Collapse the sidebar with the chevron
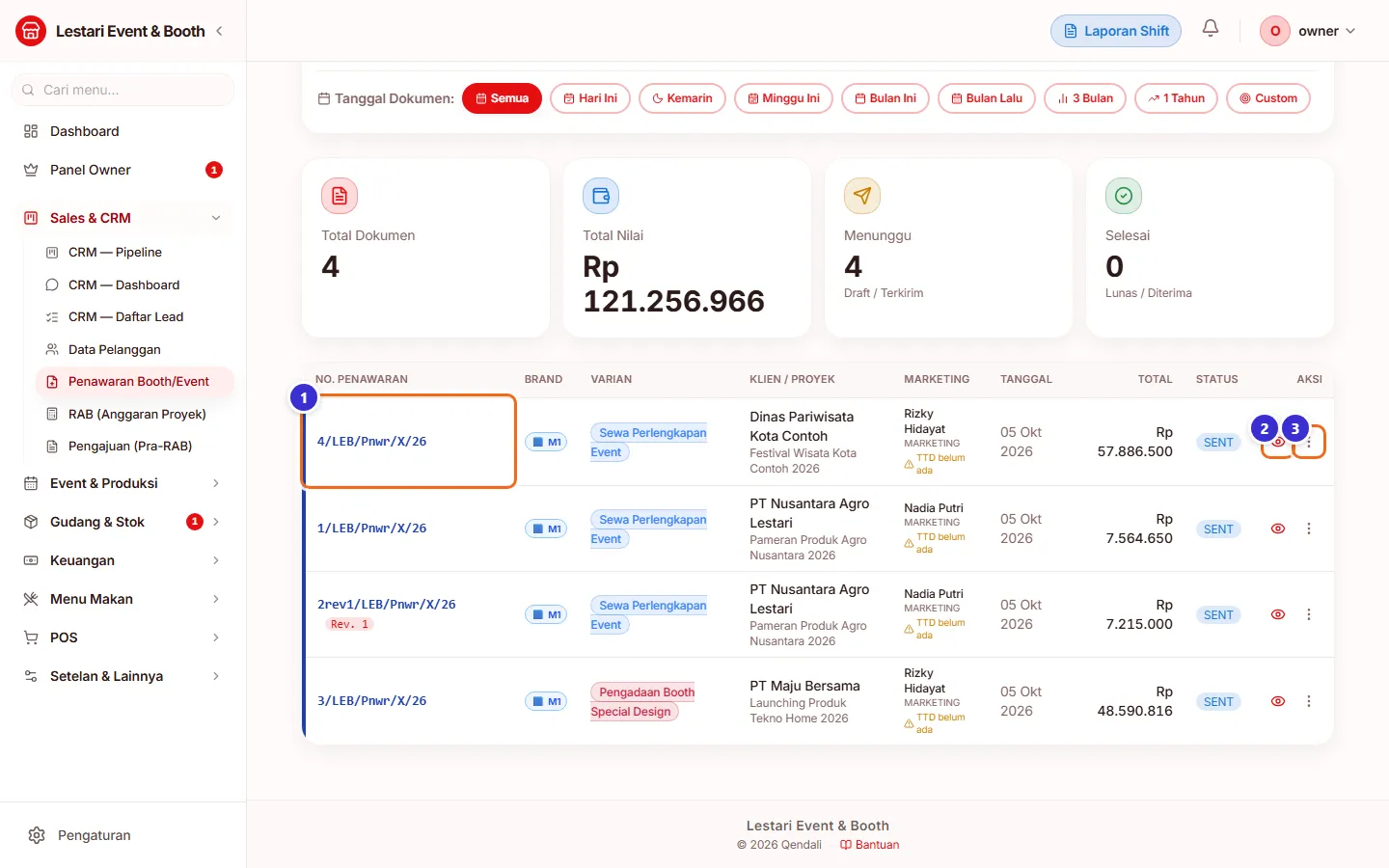This screenshot has height=868, width=1389. pyautogui.click(x=220, y=31)
